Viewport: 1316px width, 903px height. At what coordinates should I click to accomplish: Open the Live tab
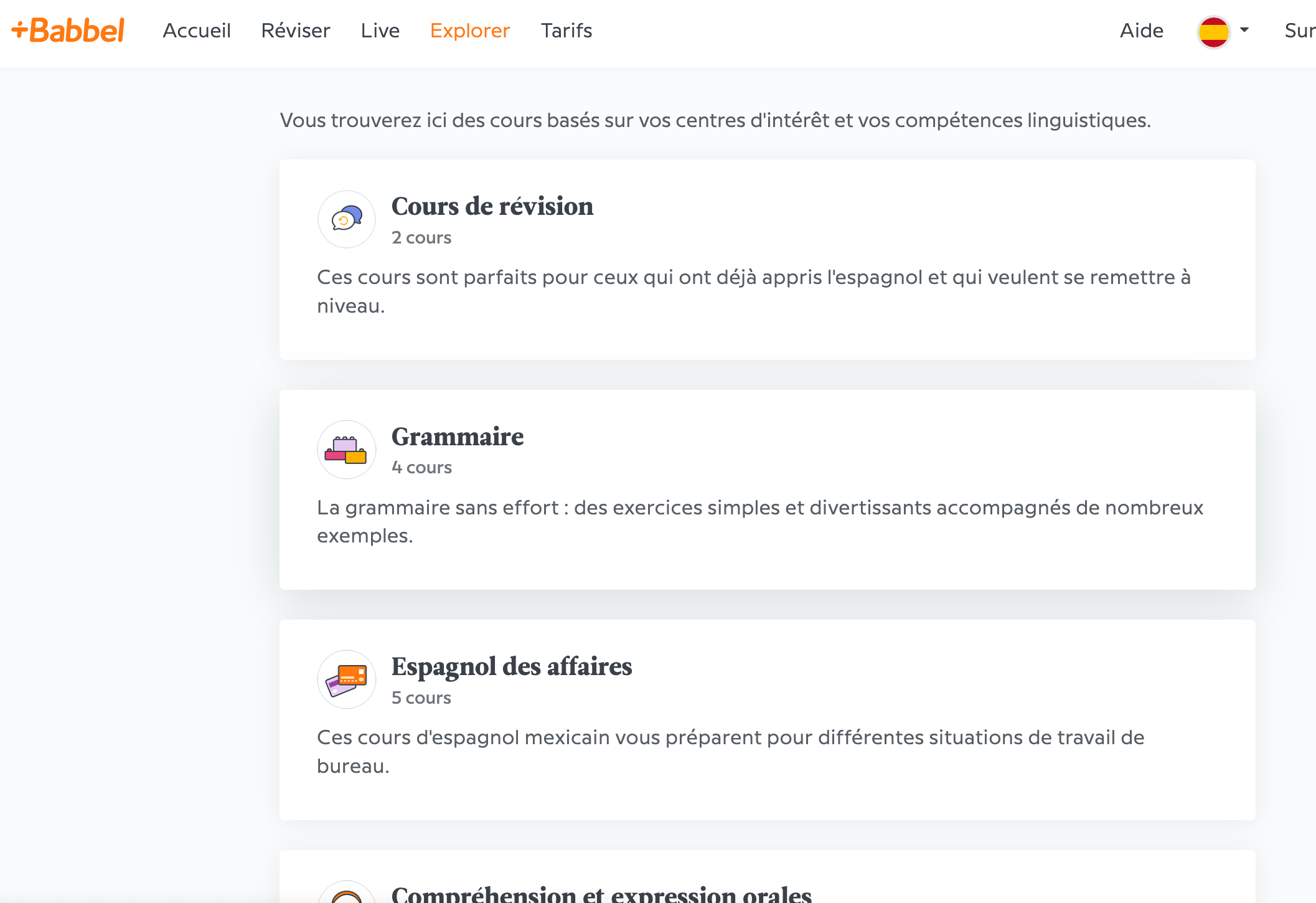(x=380, y=31)
